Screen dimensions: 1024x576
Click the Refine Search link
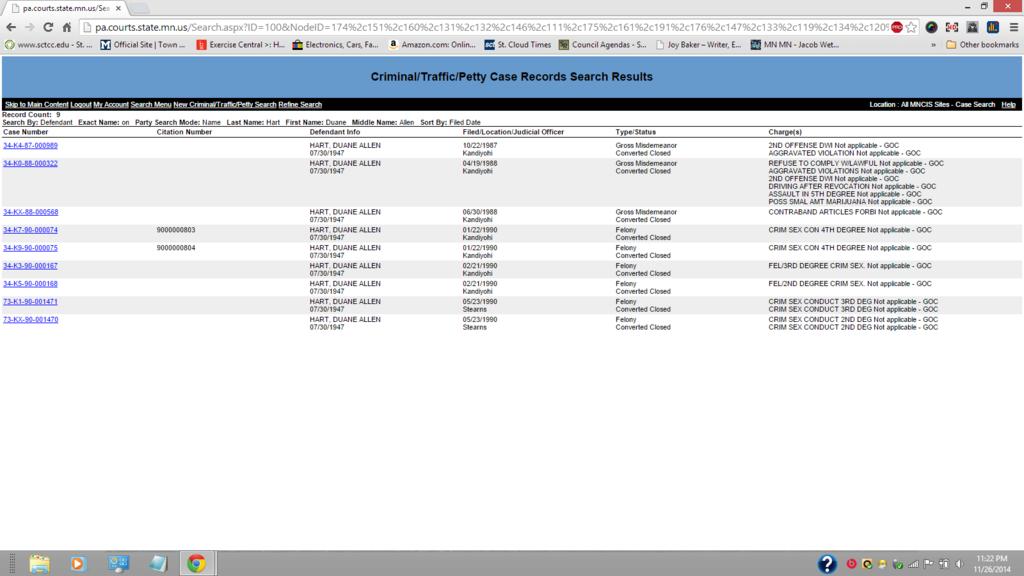[x=300, y=105]
